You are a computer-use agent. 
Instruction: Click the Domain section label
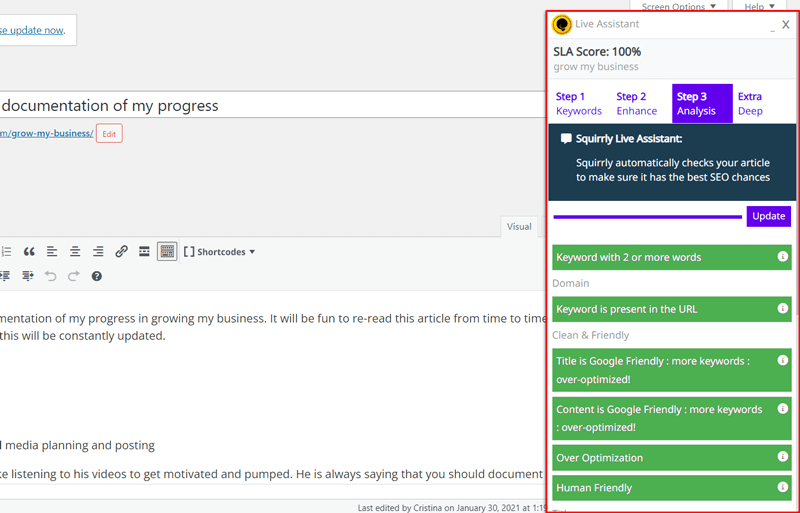tap(570, 283)
